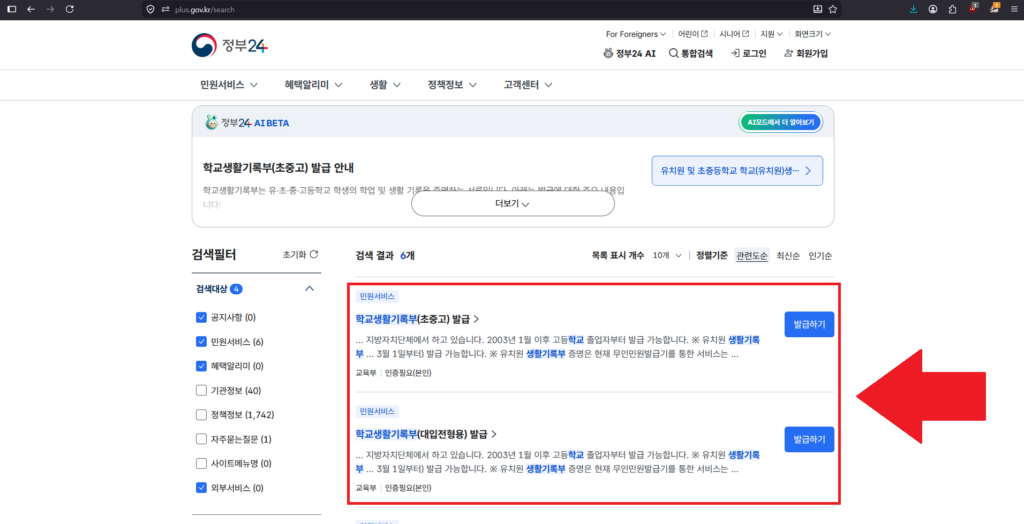Reload the page with the refresh icon

(70, 9)
